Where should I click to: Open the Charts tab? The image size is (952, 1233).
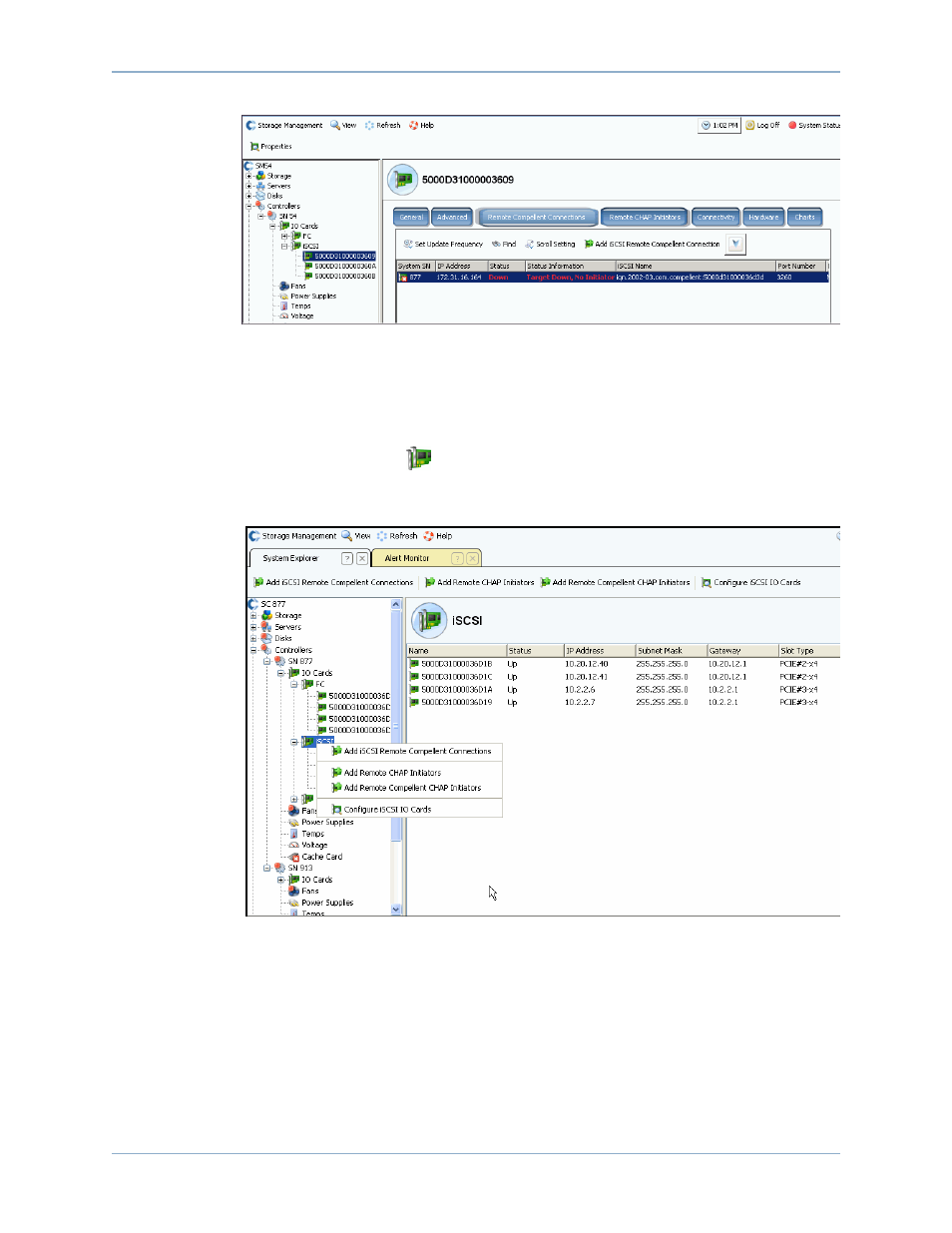[x=804, y=217]
